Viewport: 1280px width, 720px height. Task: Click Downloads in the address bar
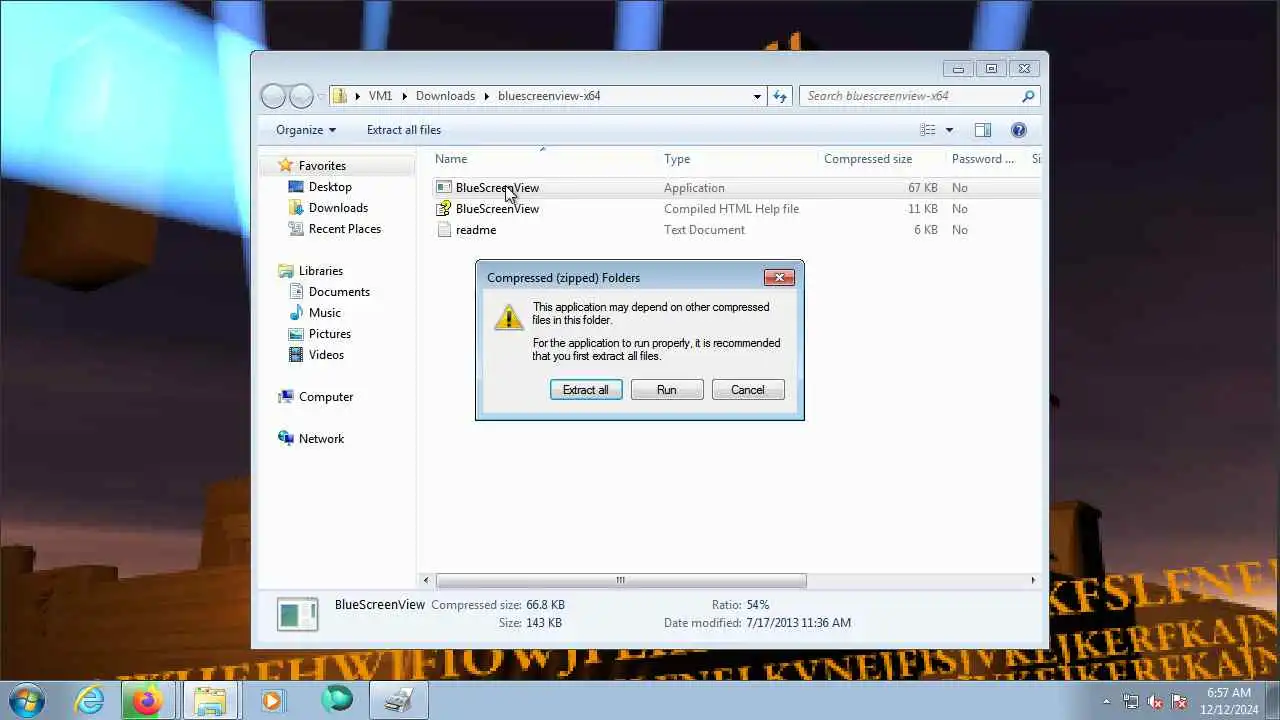(445, 96)
